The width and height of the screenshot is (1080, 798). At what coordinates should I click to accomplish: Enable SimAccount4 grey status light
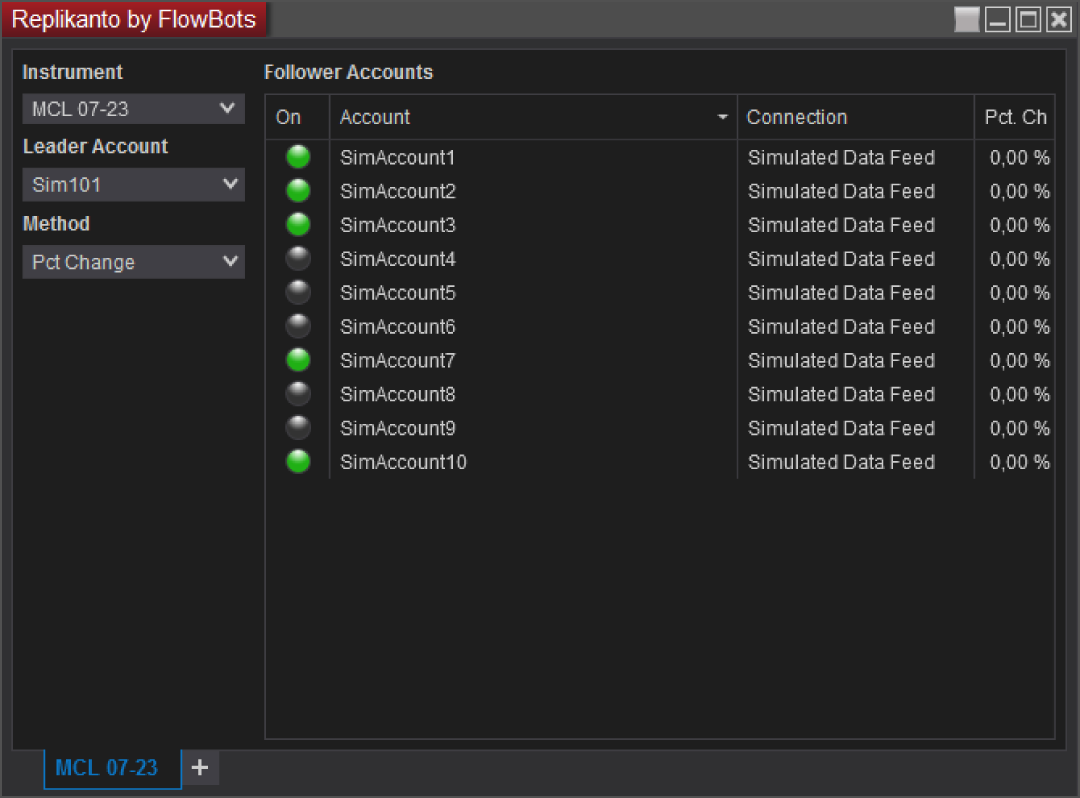(298, 258)
